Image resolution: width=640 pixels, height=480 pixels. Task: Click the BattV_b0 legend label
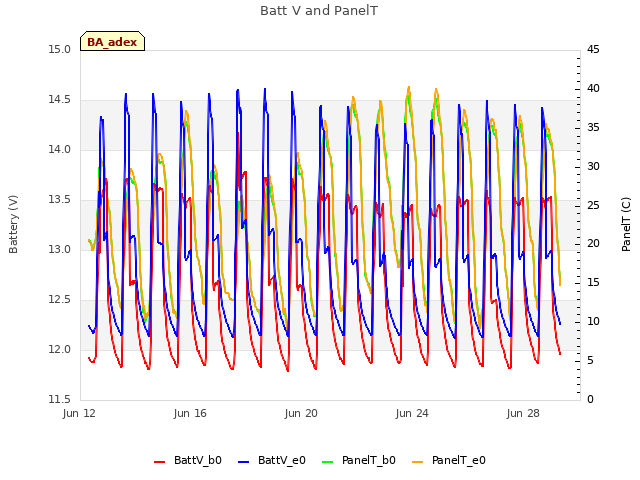(198, 460)
